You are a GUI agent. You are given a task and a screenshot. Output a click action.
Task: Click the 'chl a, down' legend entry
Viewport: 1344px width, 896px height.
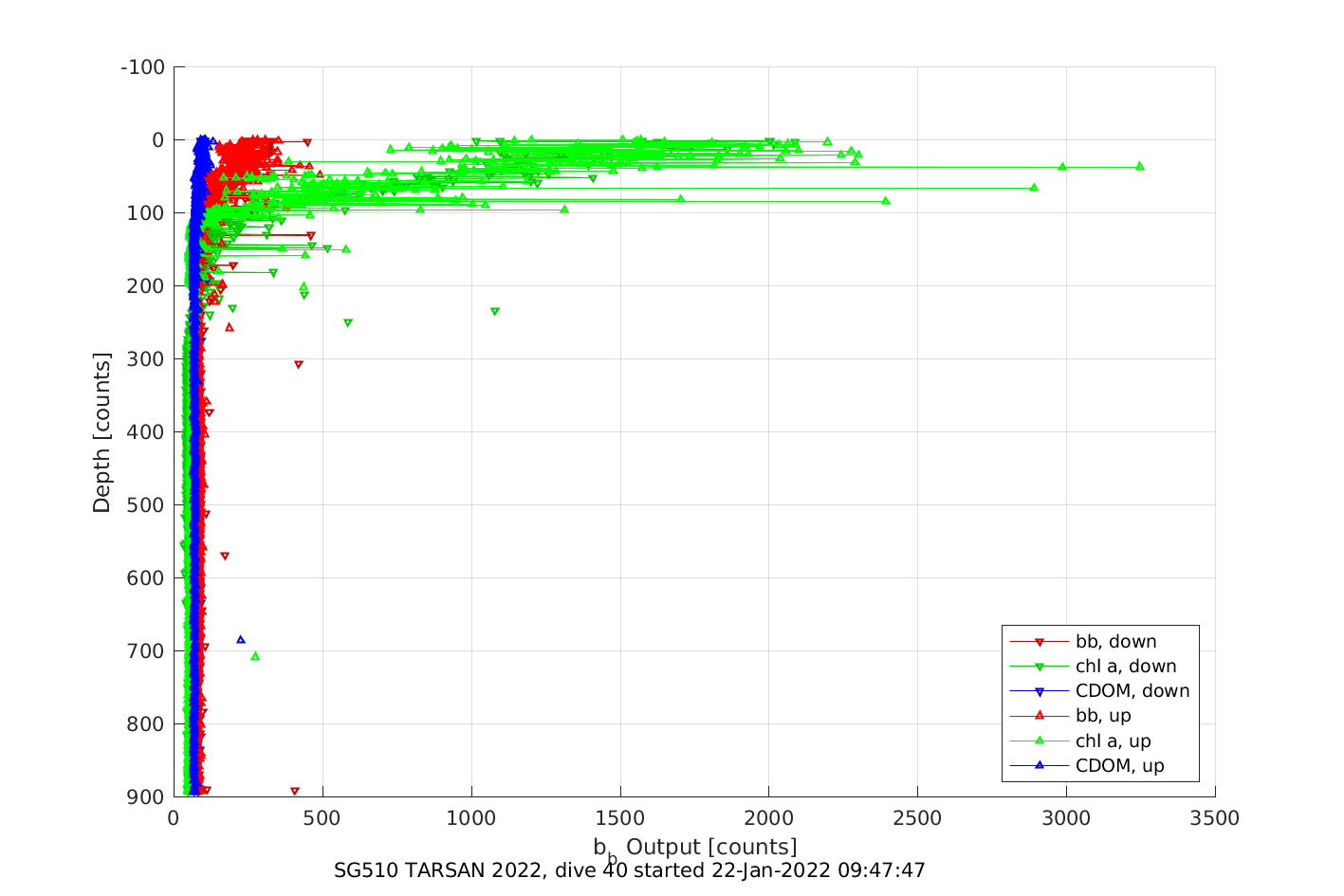[1094, 667]
